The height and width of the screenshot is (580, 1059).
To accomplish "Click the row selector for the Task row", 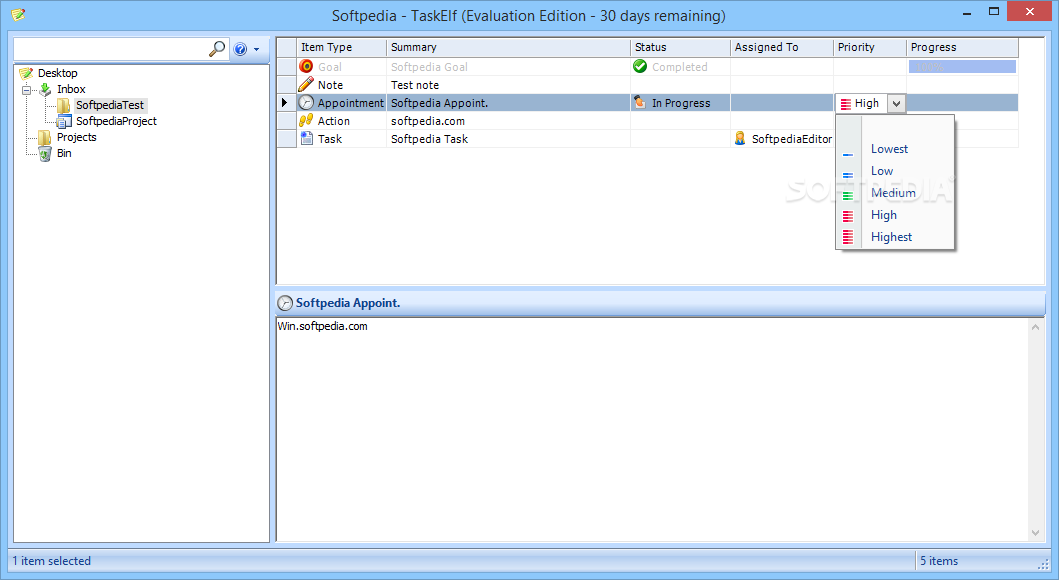I will (x=287, y=139).
